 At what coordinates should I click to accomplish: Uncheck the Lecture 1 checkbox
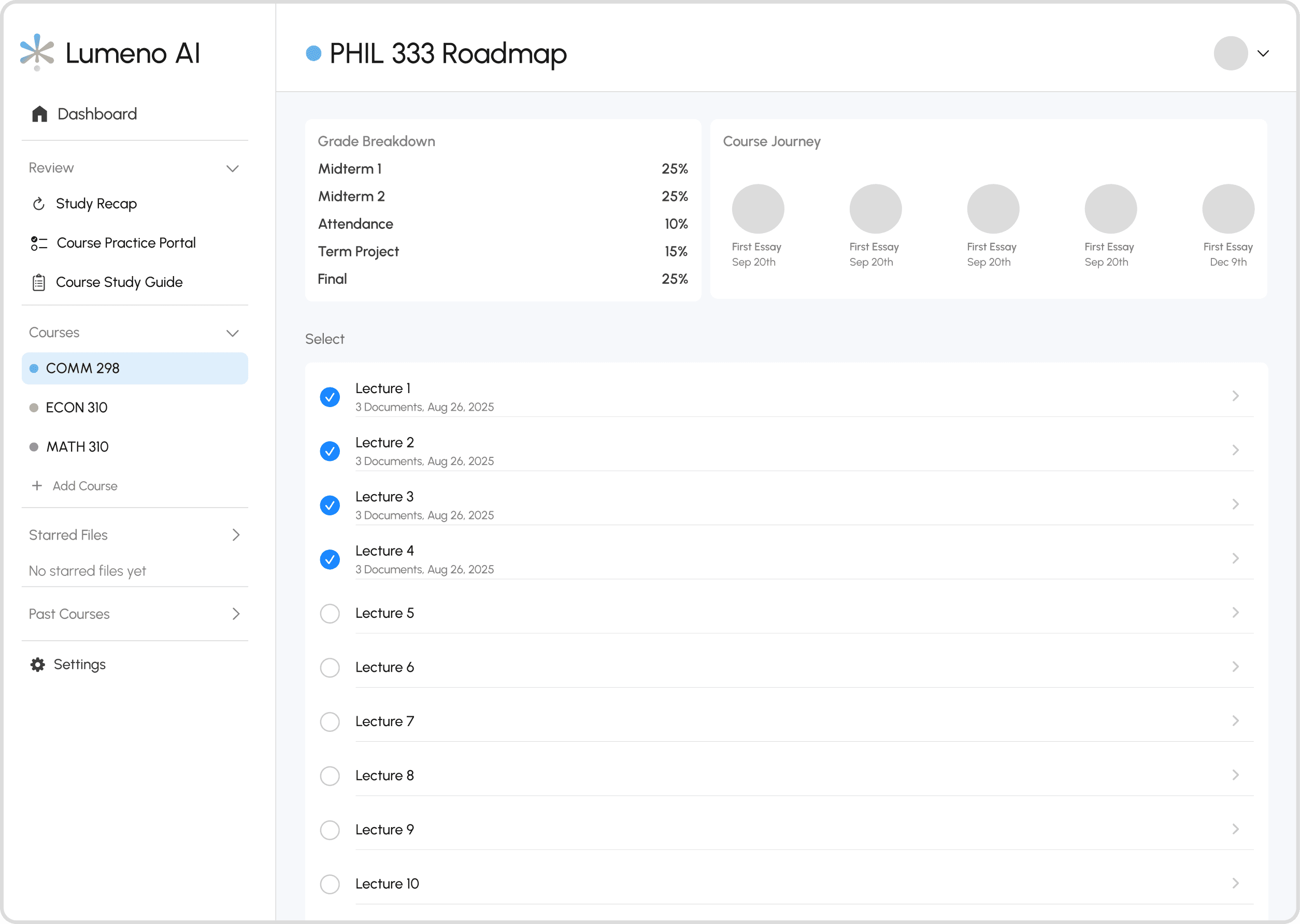coord(330,397)
